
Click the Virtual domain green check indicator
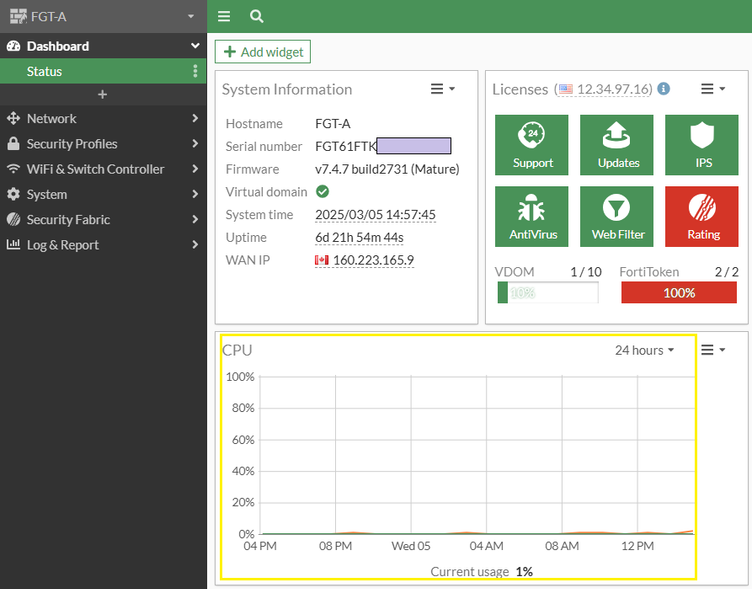point(322,191)
